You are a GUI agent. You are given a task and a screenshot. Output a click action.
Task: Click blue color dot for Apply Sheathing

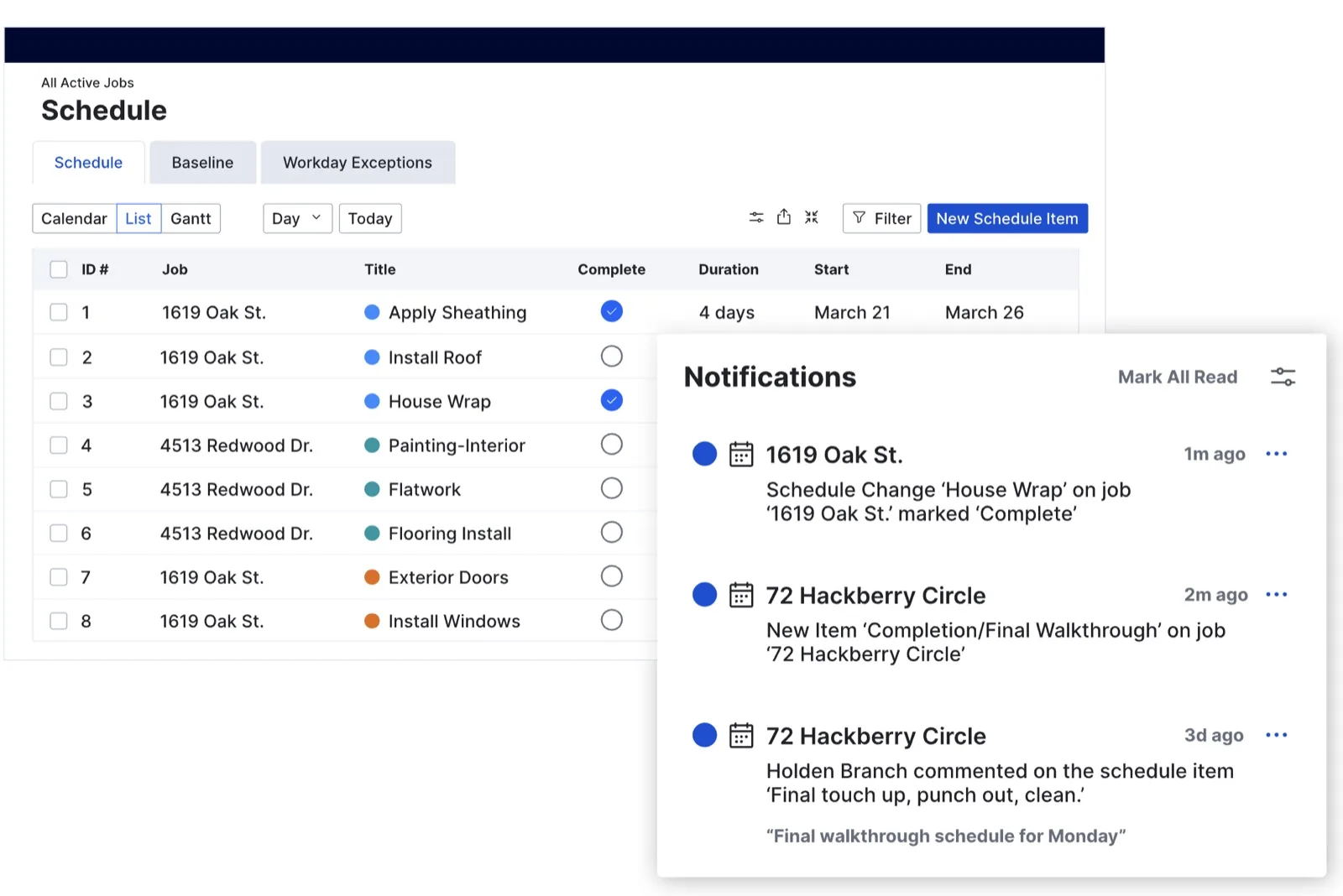coord(372,312)
